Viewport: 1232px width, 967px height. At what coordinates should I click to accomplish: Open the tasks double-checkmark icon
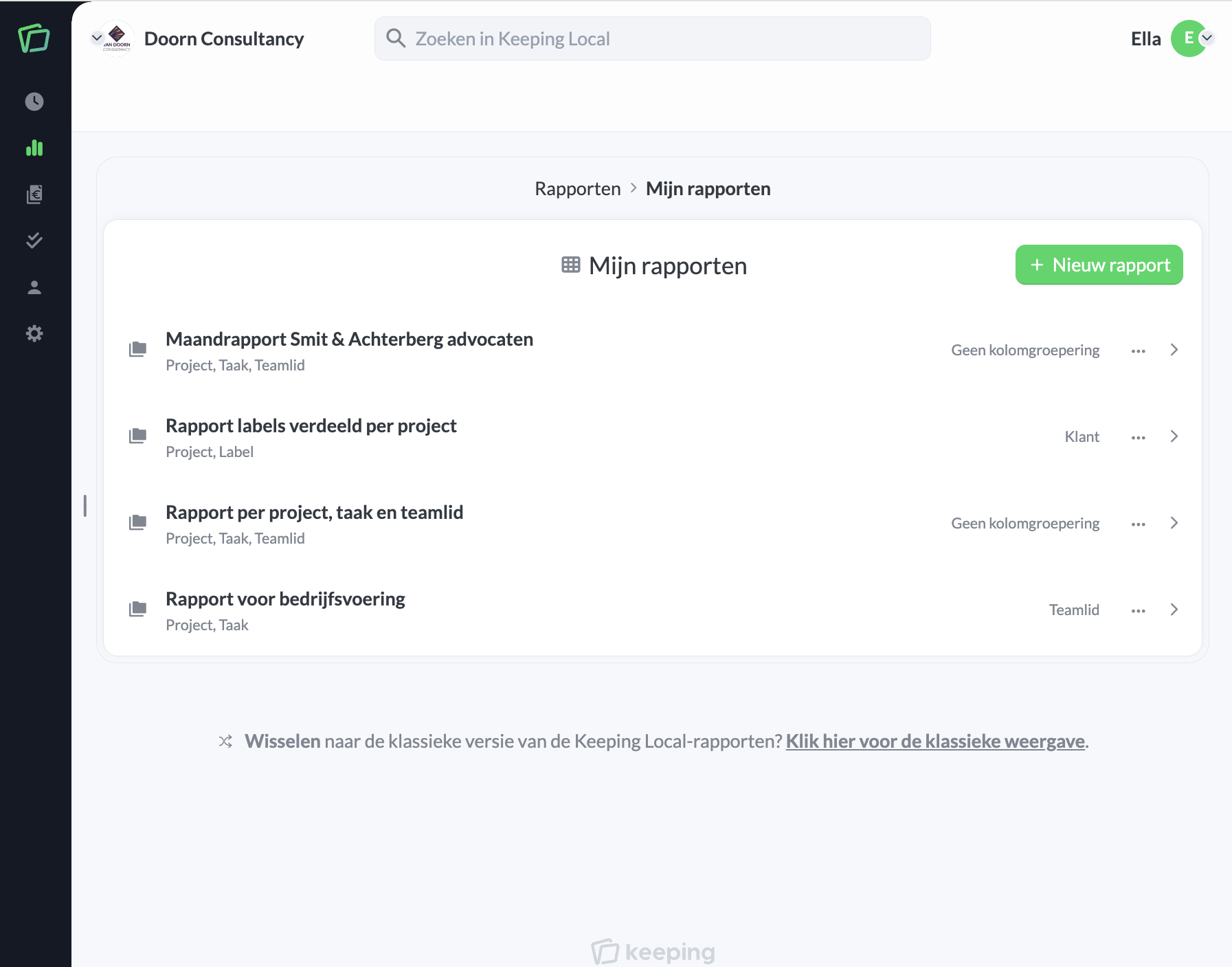click(34, 241)
